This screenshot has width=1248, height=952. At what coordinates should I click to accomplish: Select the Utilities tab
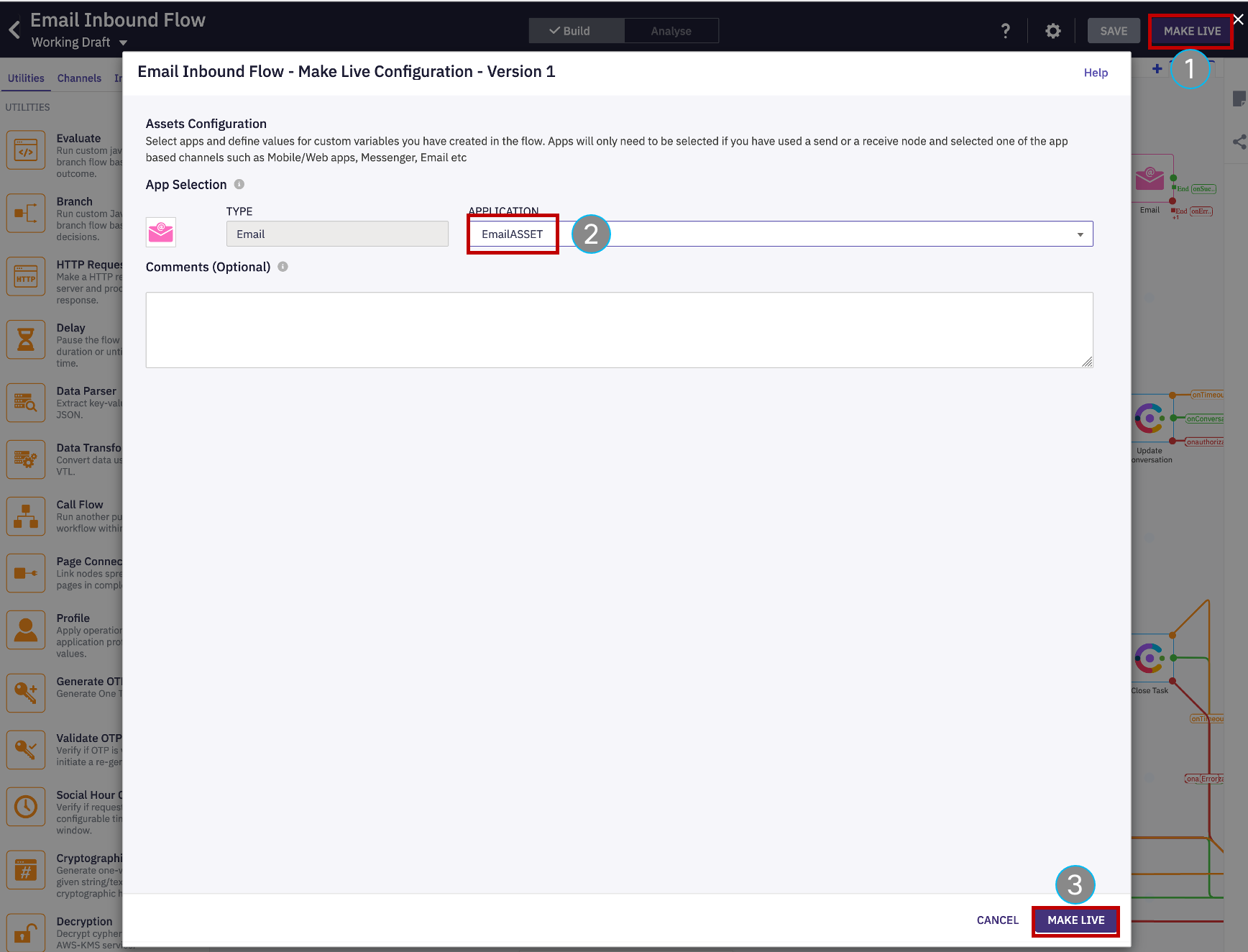click(x=26, y=78)
